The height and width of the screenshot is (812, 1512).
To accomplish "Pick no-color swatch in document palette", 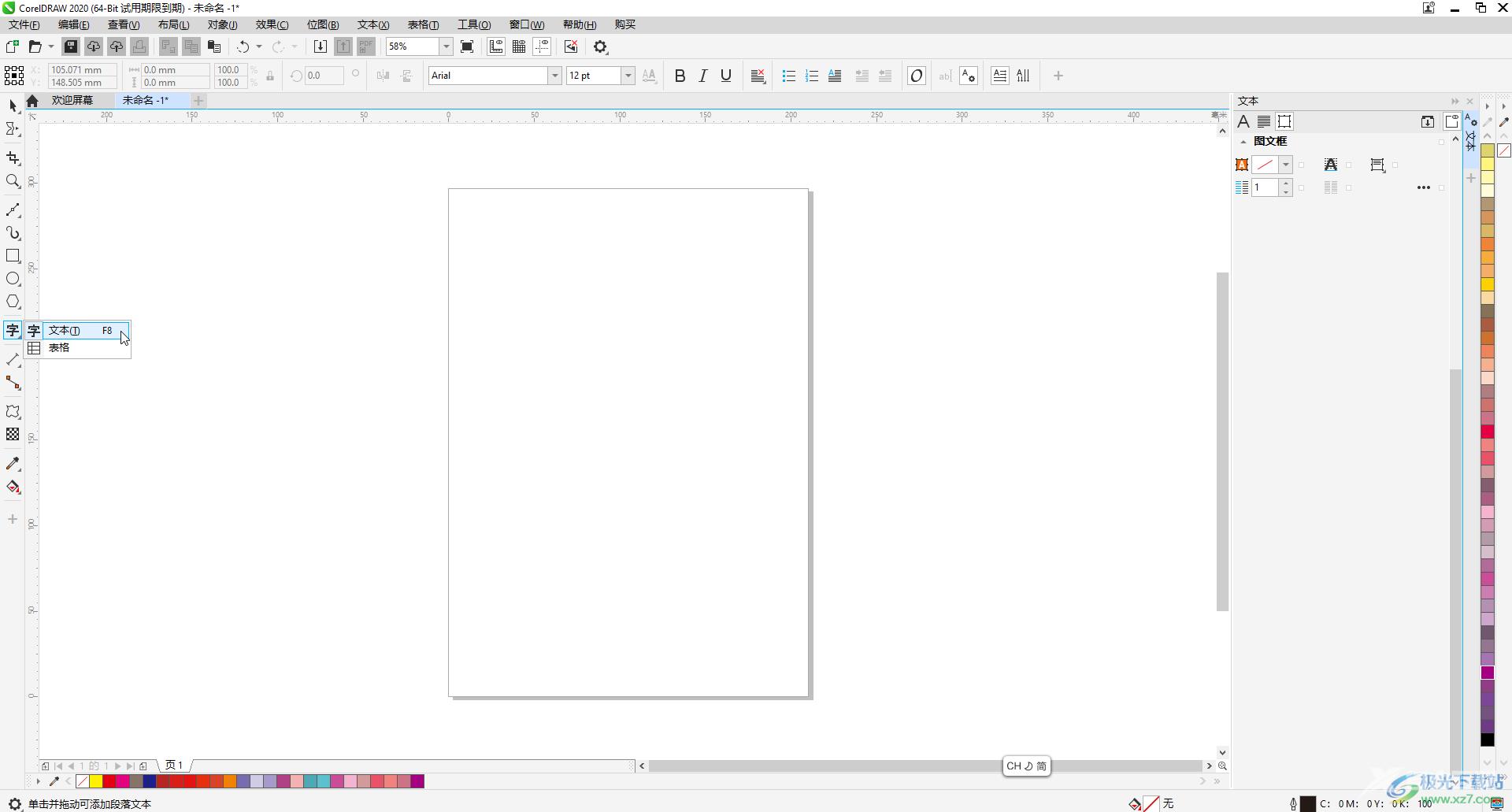I will click(x=83, y=781).
